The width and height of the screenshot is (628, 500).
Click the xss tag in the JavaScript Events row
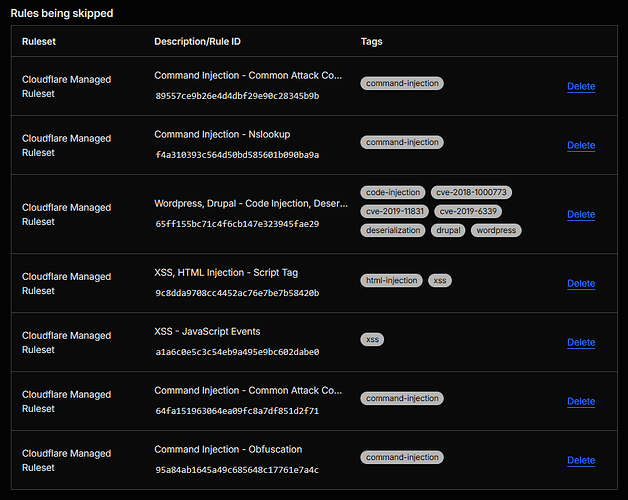pos(372,339)
